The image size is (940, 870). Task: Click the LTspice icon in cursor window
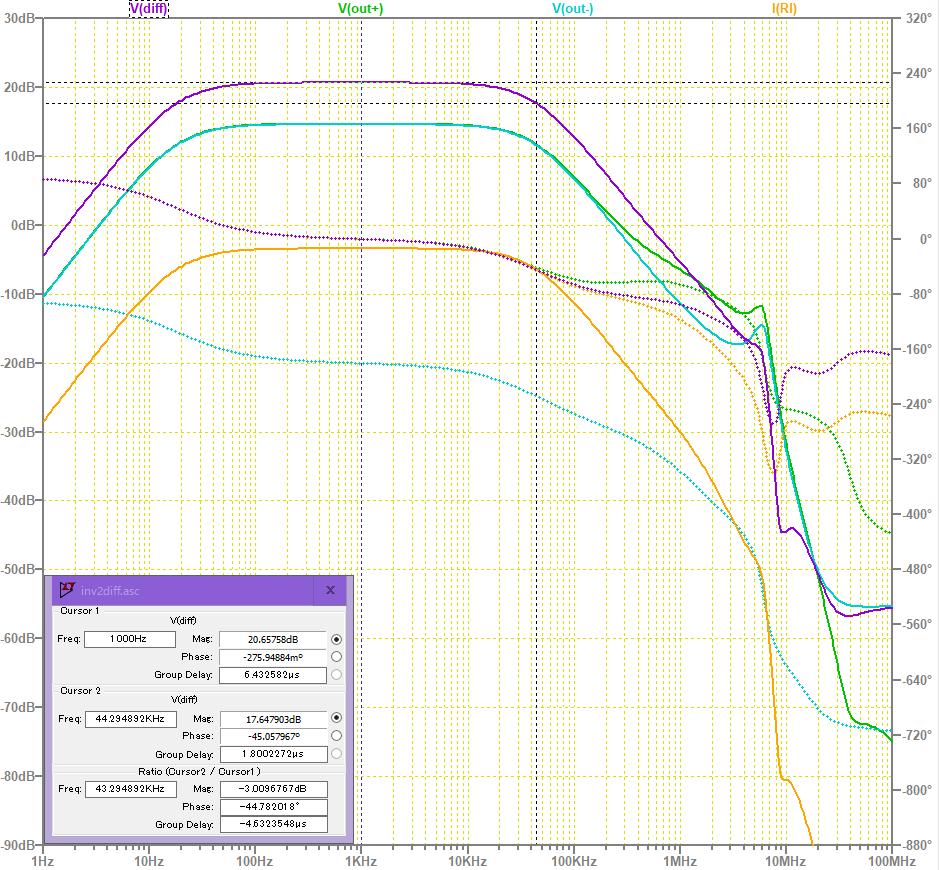click(x=68, y=590)
